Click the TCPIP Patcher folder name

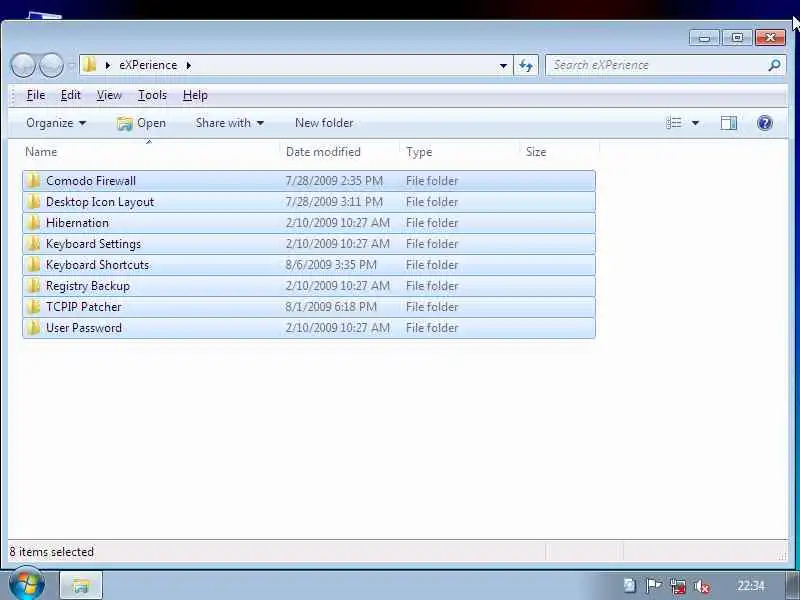click(x=84, y=307)
